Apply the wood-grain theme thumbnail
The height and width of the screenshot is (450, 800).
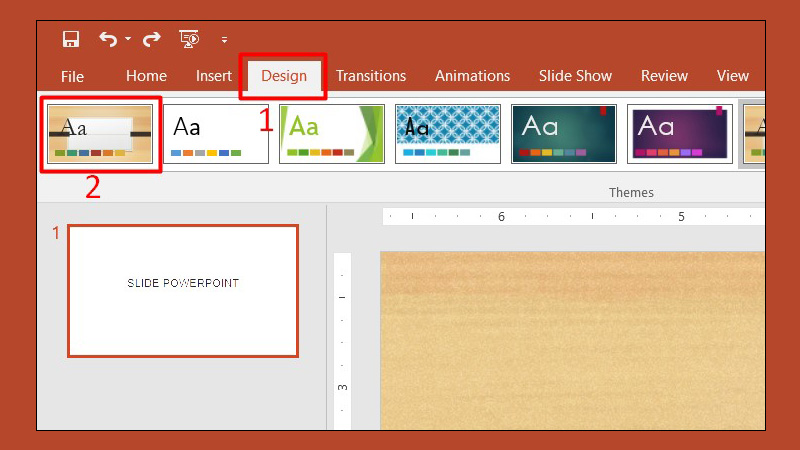coord(100,134)
